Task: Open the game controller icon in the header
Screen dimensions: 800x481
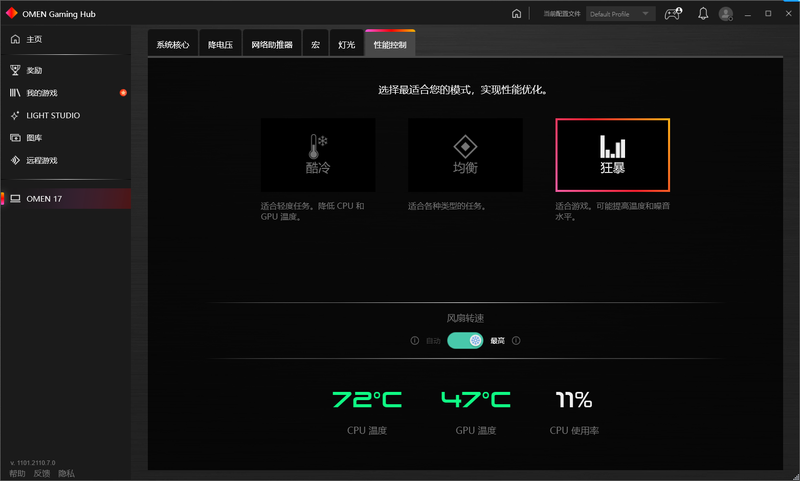Action: 675,14
